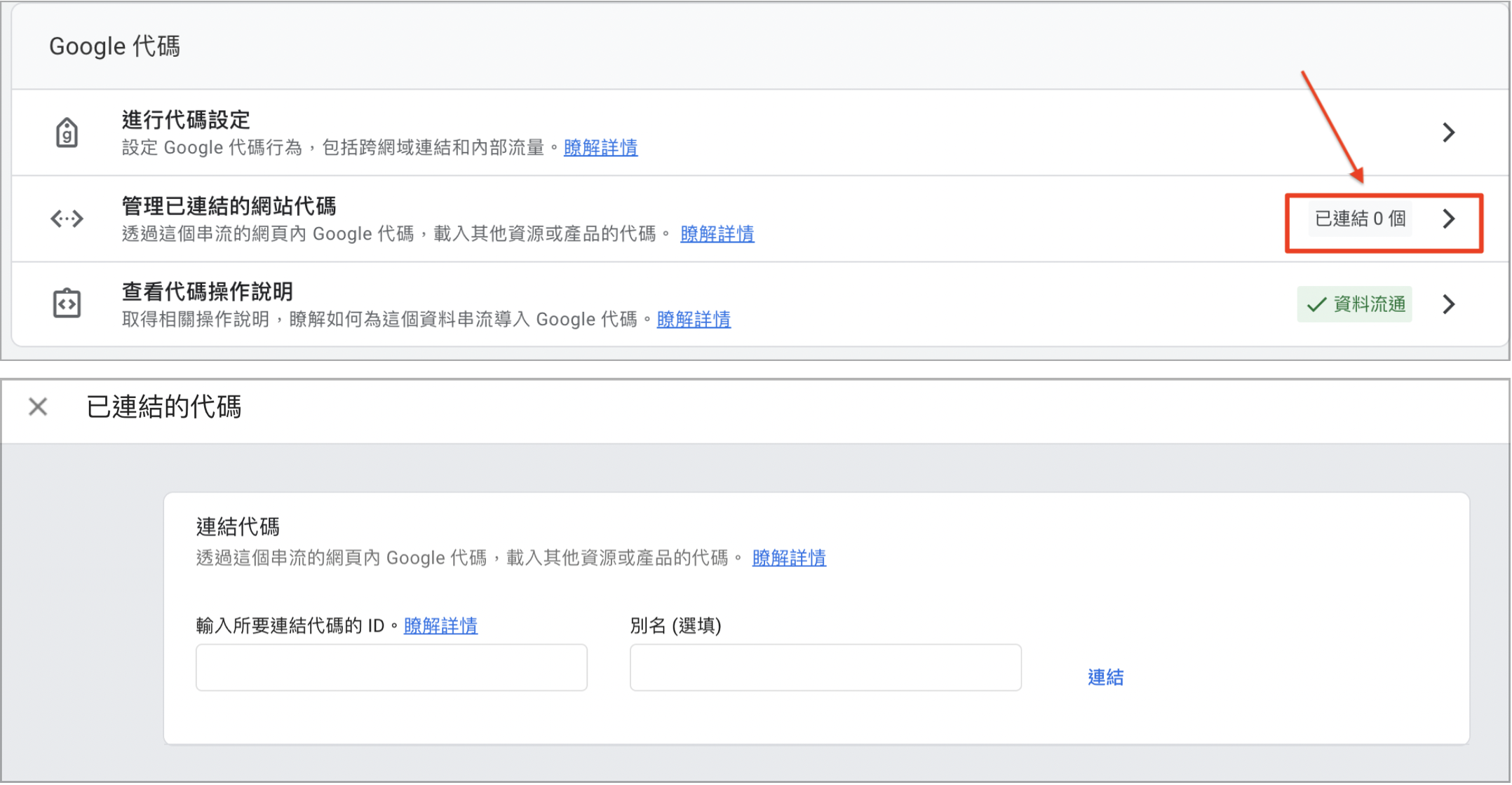Click the 連結 button
1512x785 pixels.
(1105, 677)
